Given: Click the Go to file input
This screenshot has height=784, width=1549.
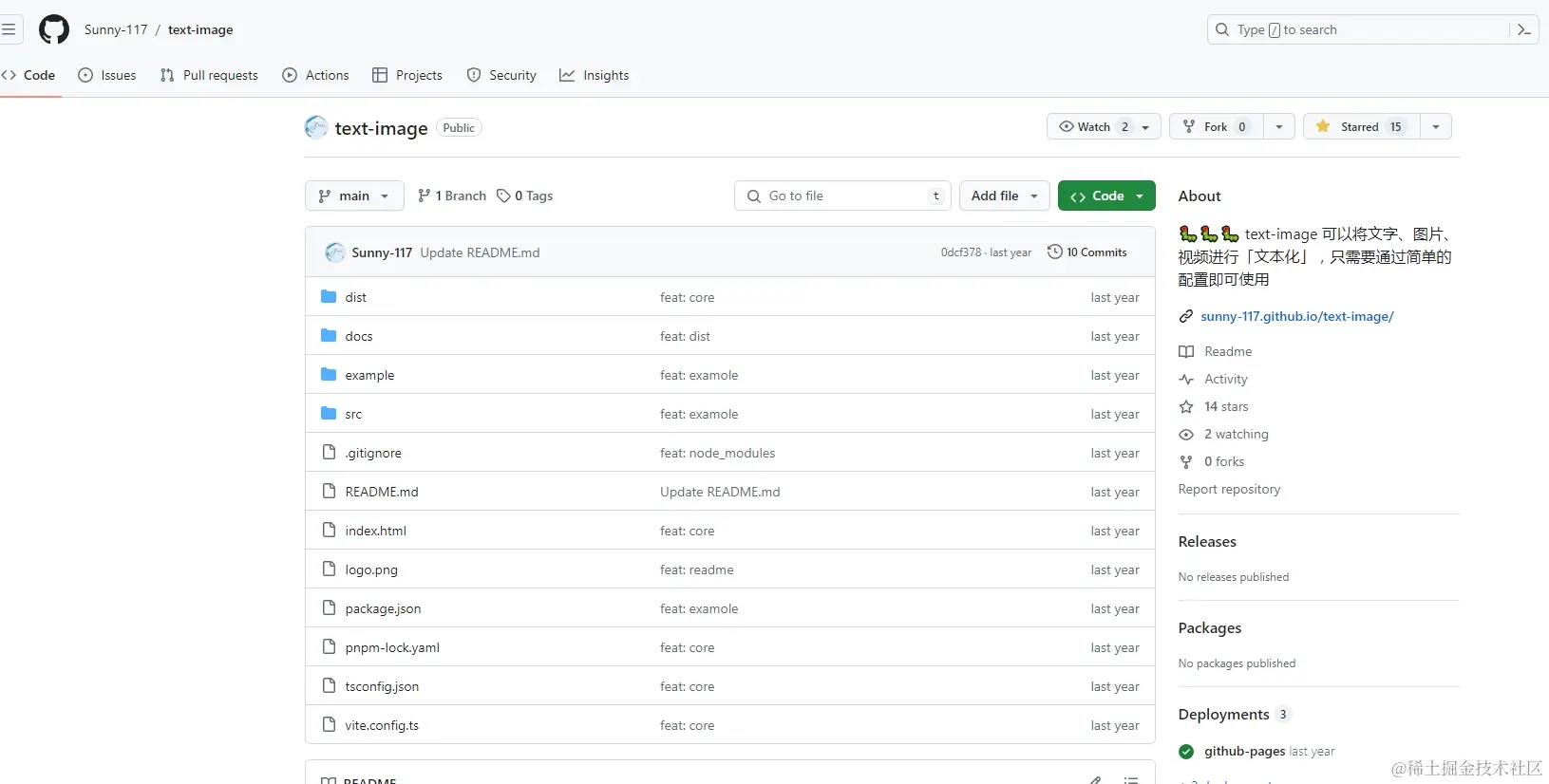Looking at the screenshot, I should click(x=843, y=196).
